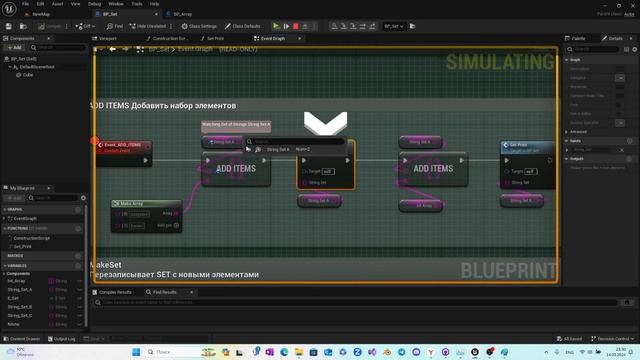Switch to the Palette panel tab

coord(575,38)
